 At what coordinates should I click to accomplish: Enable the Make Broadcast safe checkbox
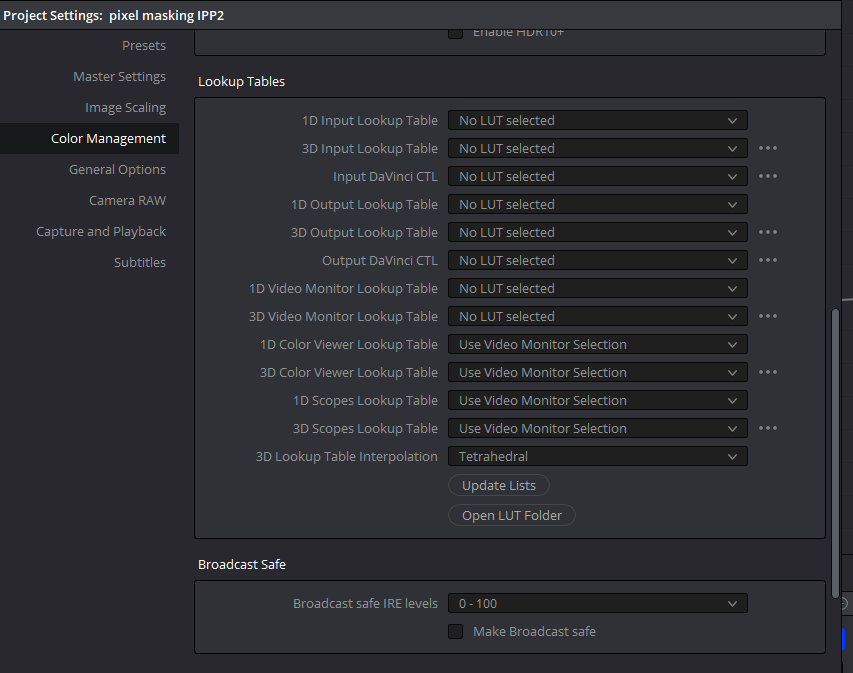coord(455,632)
